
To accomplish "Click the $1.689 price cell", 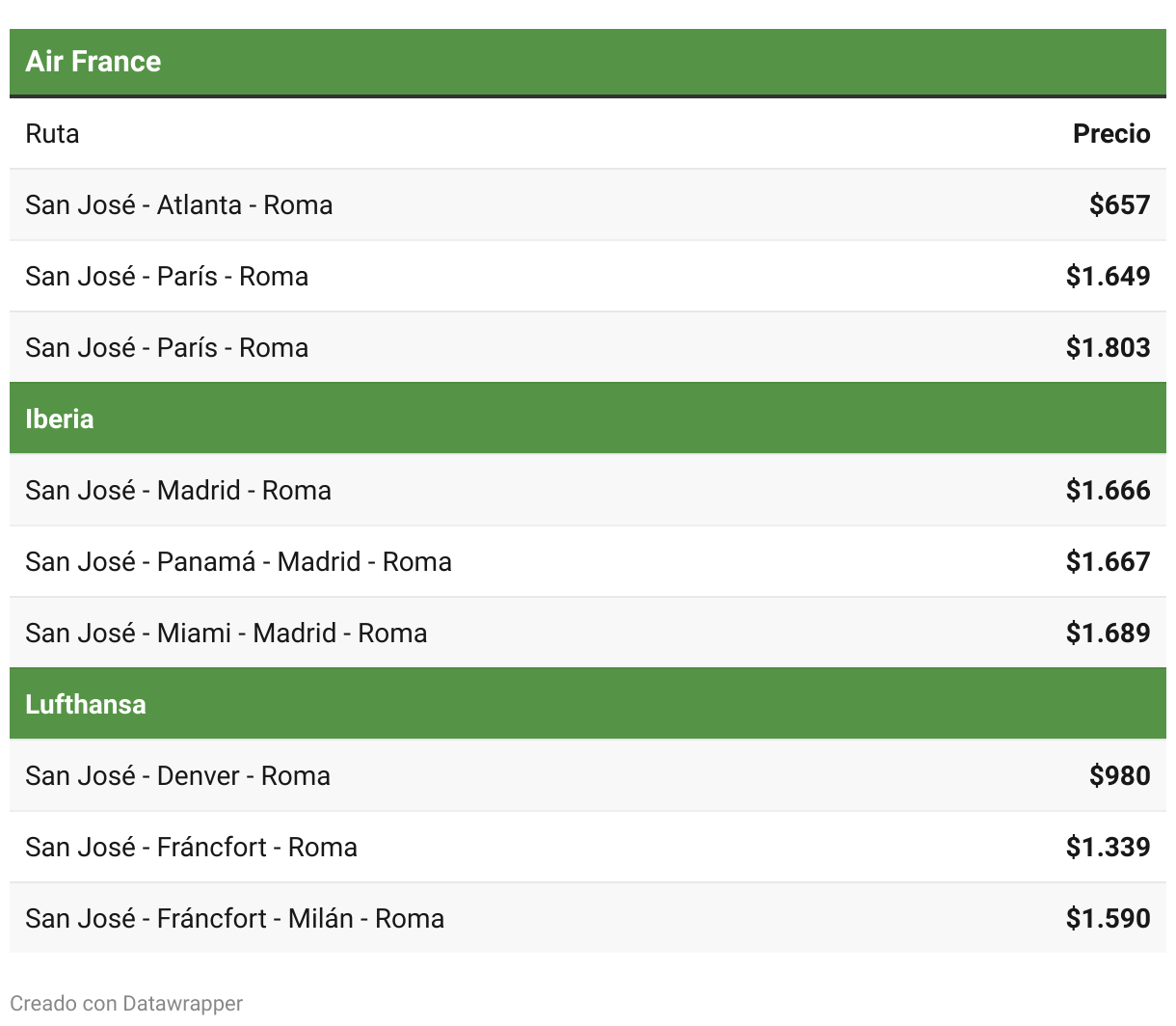I will click(1108, 633).
